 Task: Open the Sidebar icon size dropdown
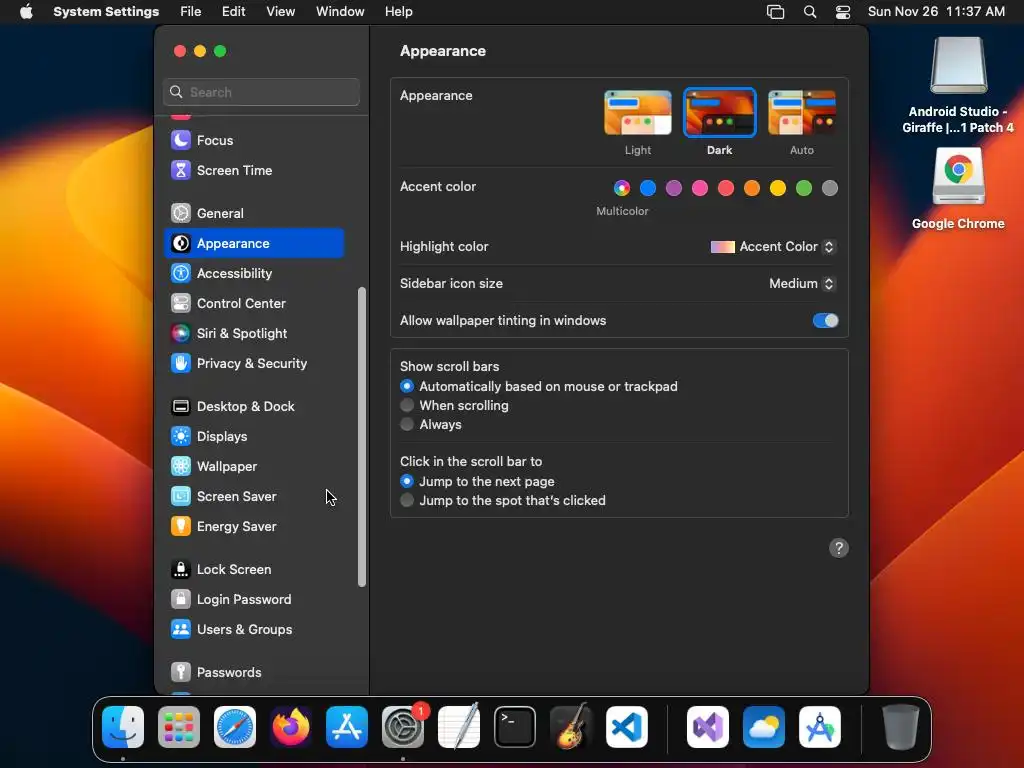[x=802, y=283]
